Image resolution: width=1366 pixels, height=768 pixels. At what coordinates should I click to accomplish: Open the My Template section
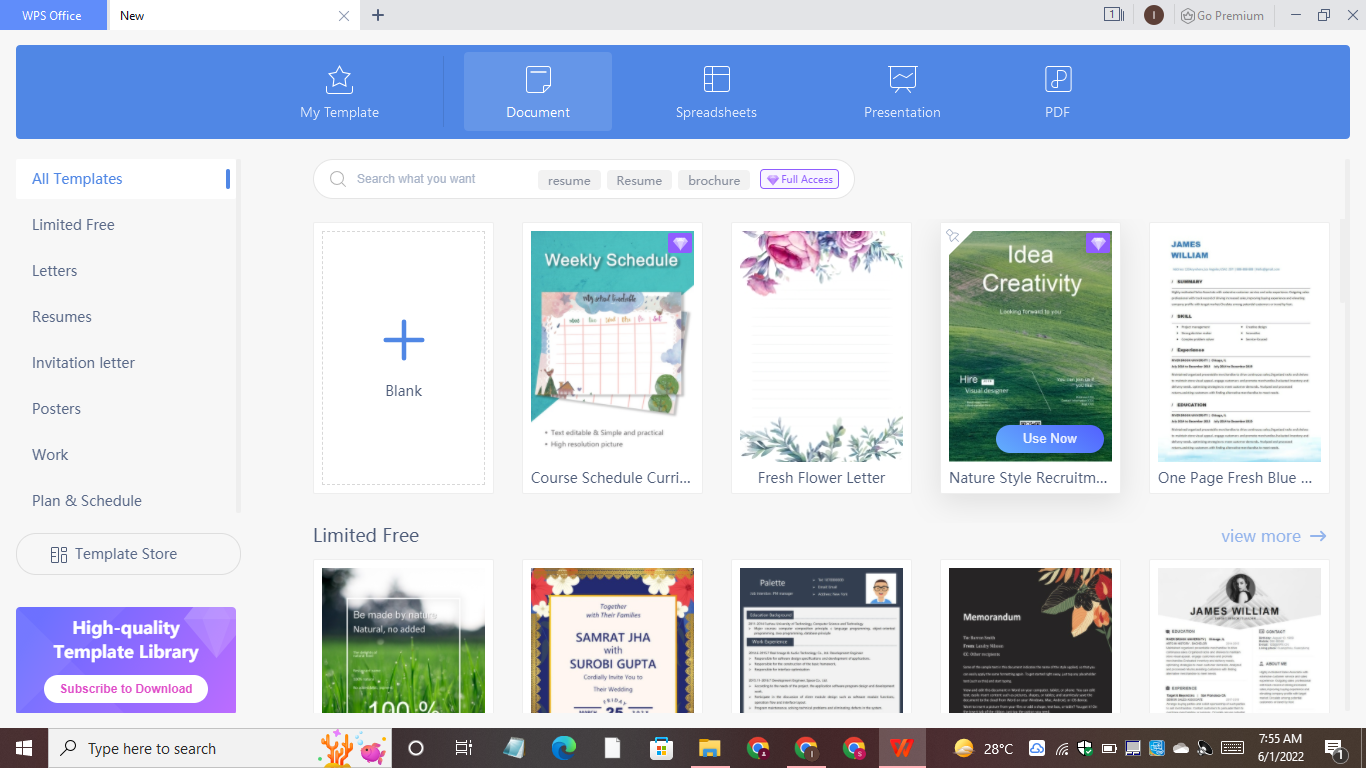pyautogui.click(x=338, y=90)
